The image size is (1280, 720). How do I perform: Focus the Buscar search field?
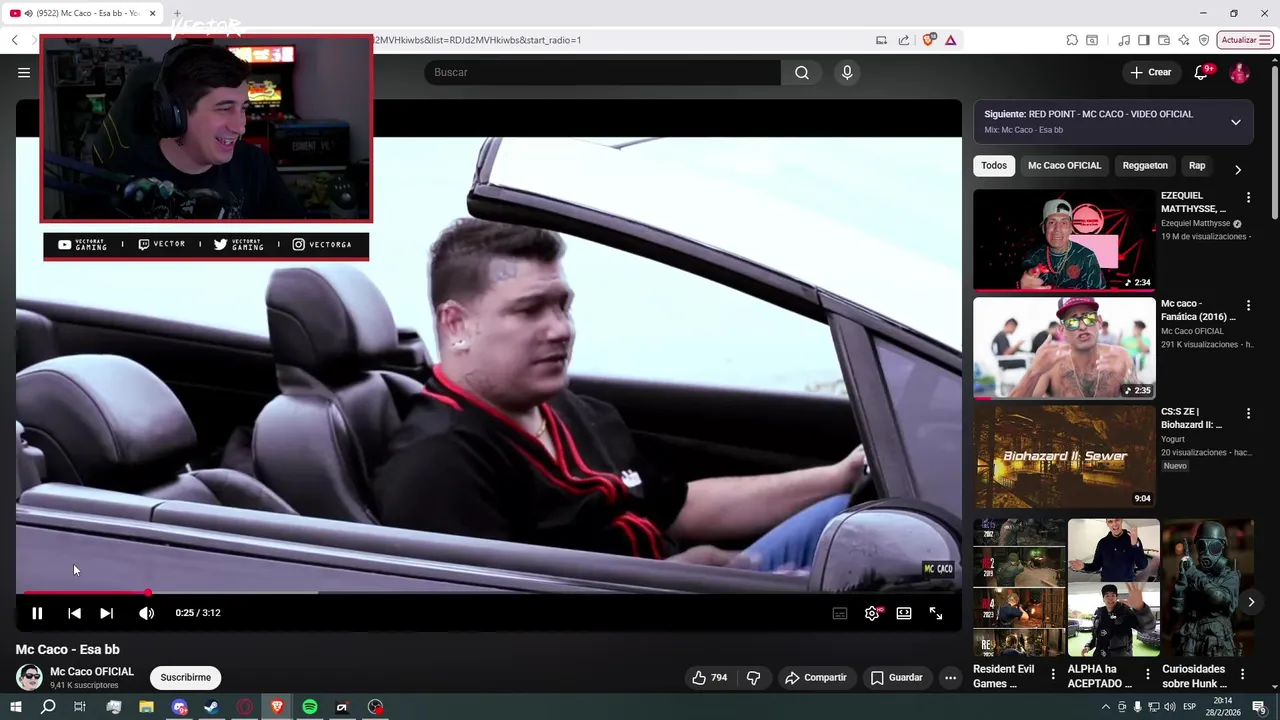[602, 72]
